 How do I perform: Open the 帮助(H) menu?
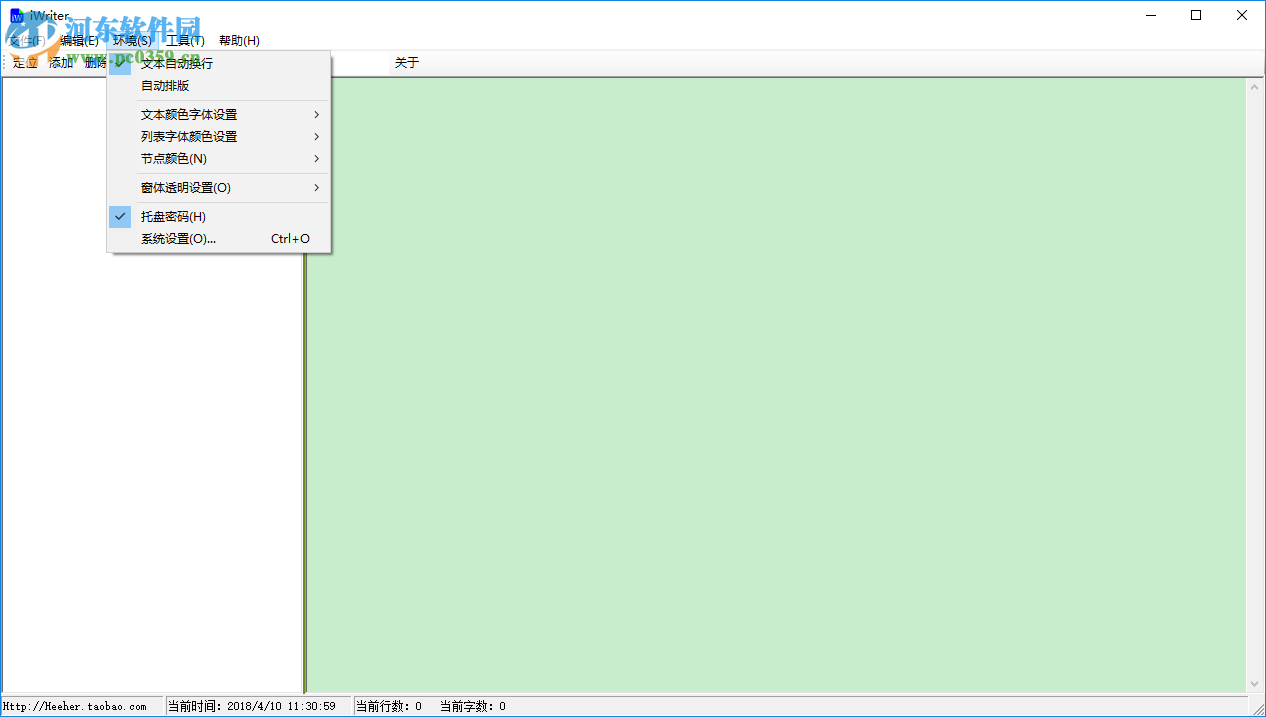click(241, 40)
